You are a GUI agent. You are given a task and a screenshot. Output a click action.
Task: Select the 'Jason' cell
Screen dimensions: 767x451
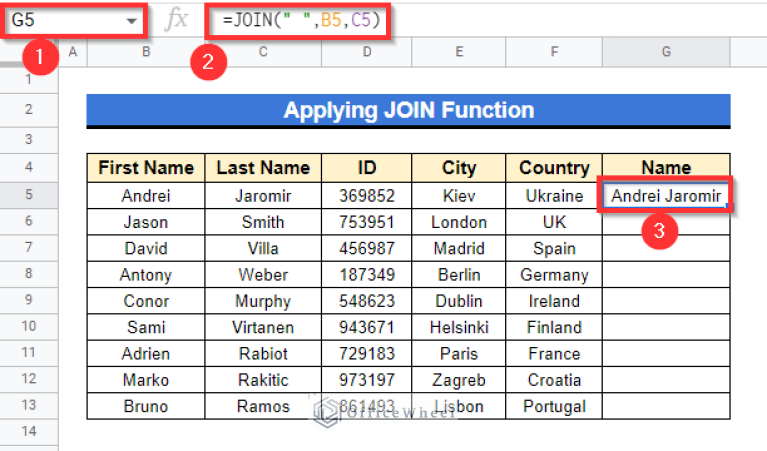click(x=146, y=222)
